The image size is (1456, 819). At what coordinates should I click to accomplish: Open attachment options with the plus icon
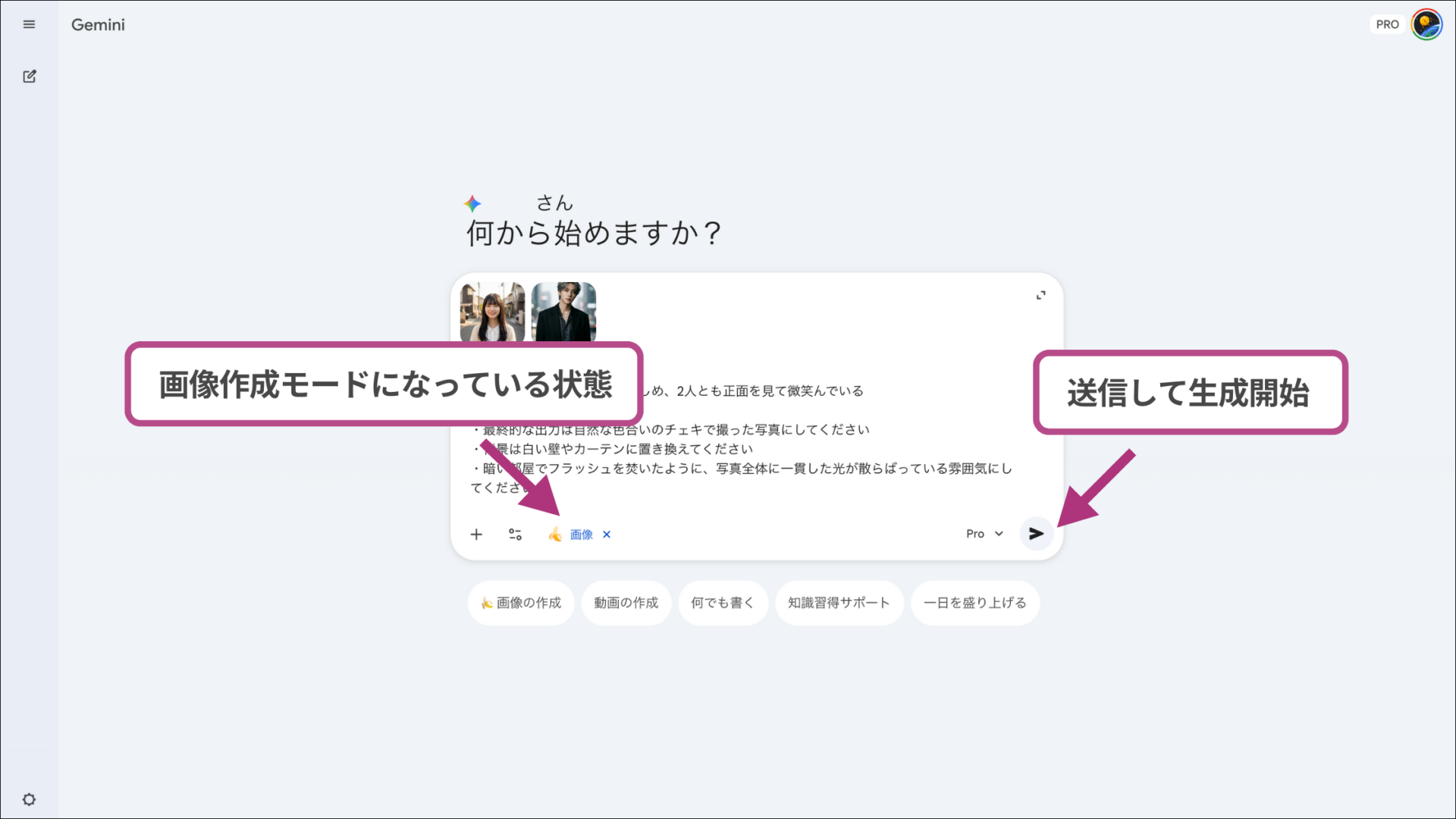click(476, 534)
